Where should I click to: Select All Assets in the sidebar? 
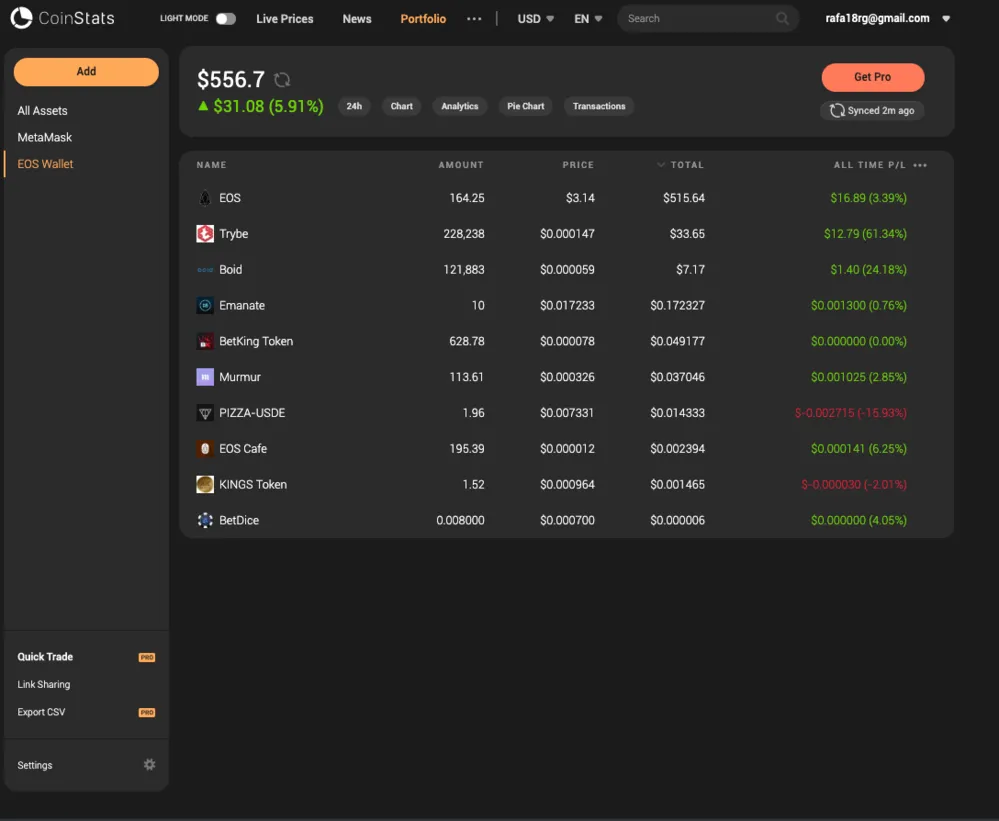point(42,111)
